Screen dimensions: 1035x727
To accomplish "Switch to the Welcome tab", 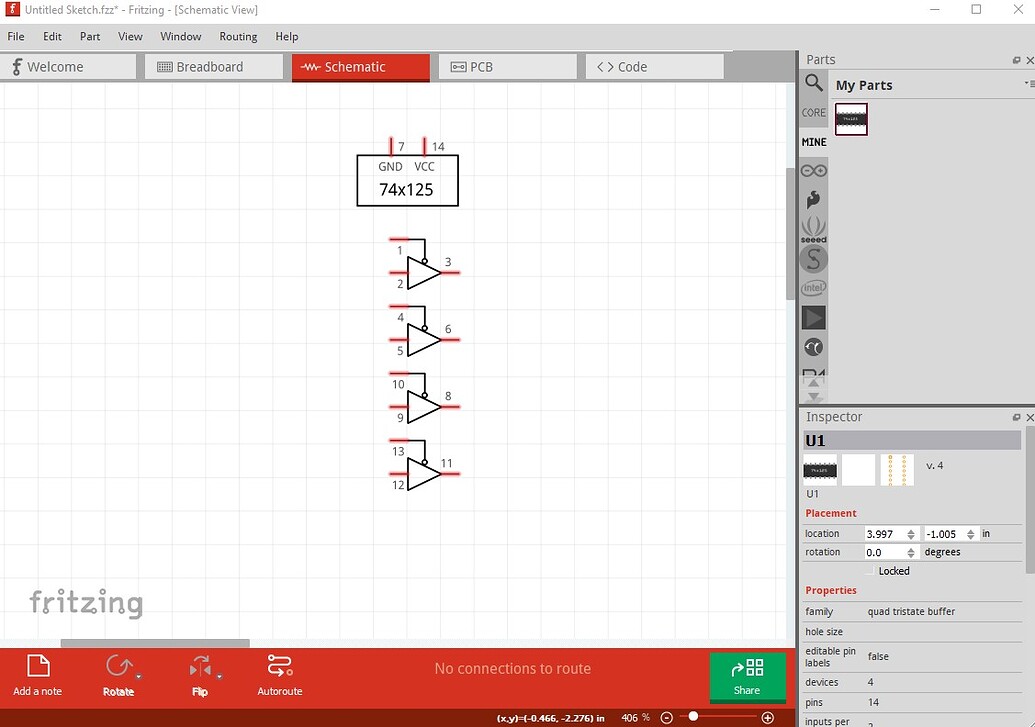I will coord(68,67).
